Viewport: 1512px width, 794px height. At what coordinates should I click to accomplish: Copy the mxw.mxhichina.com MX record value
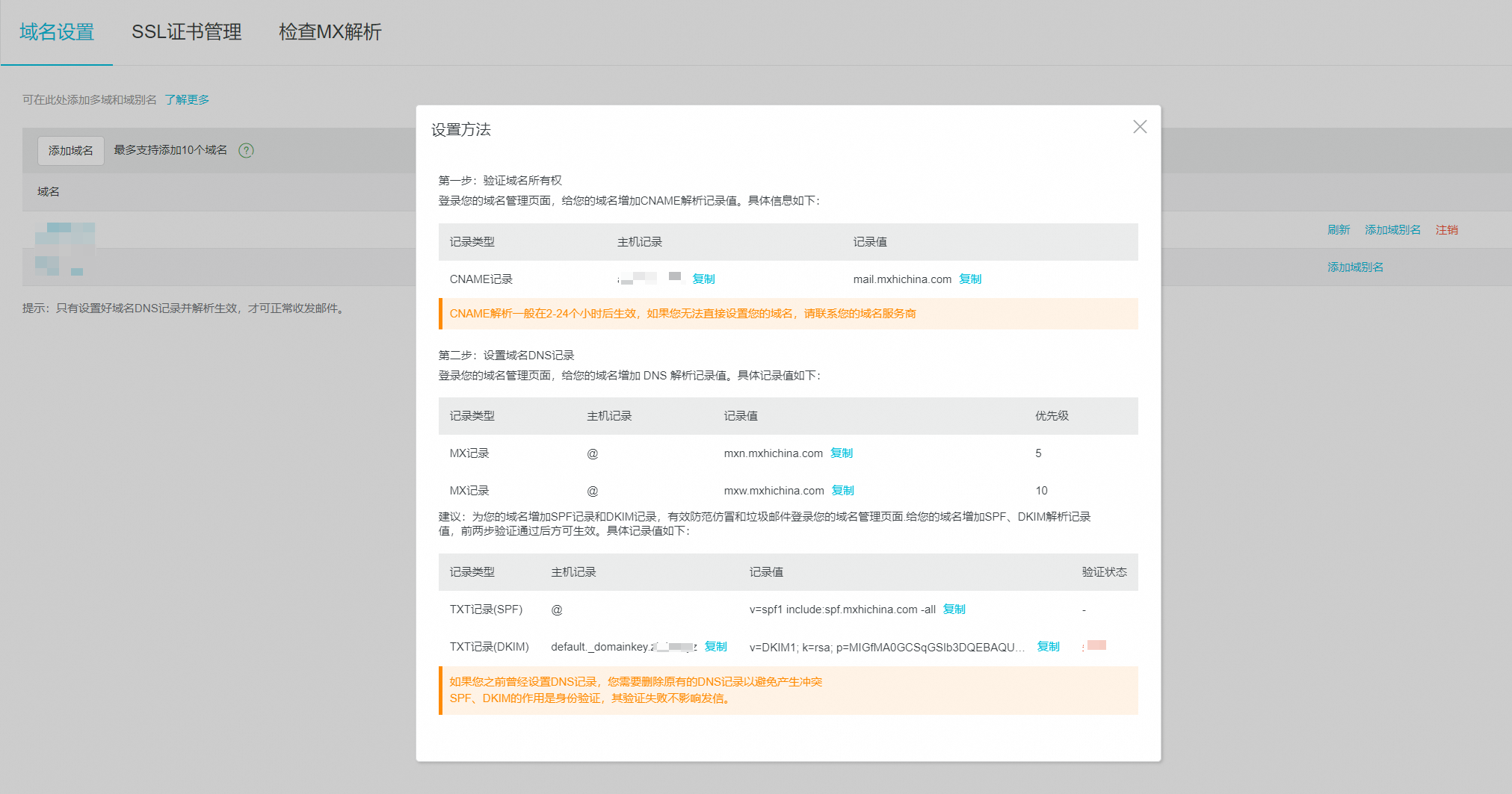coord(842,490)
